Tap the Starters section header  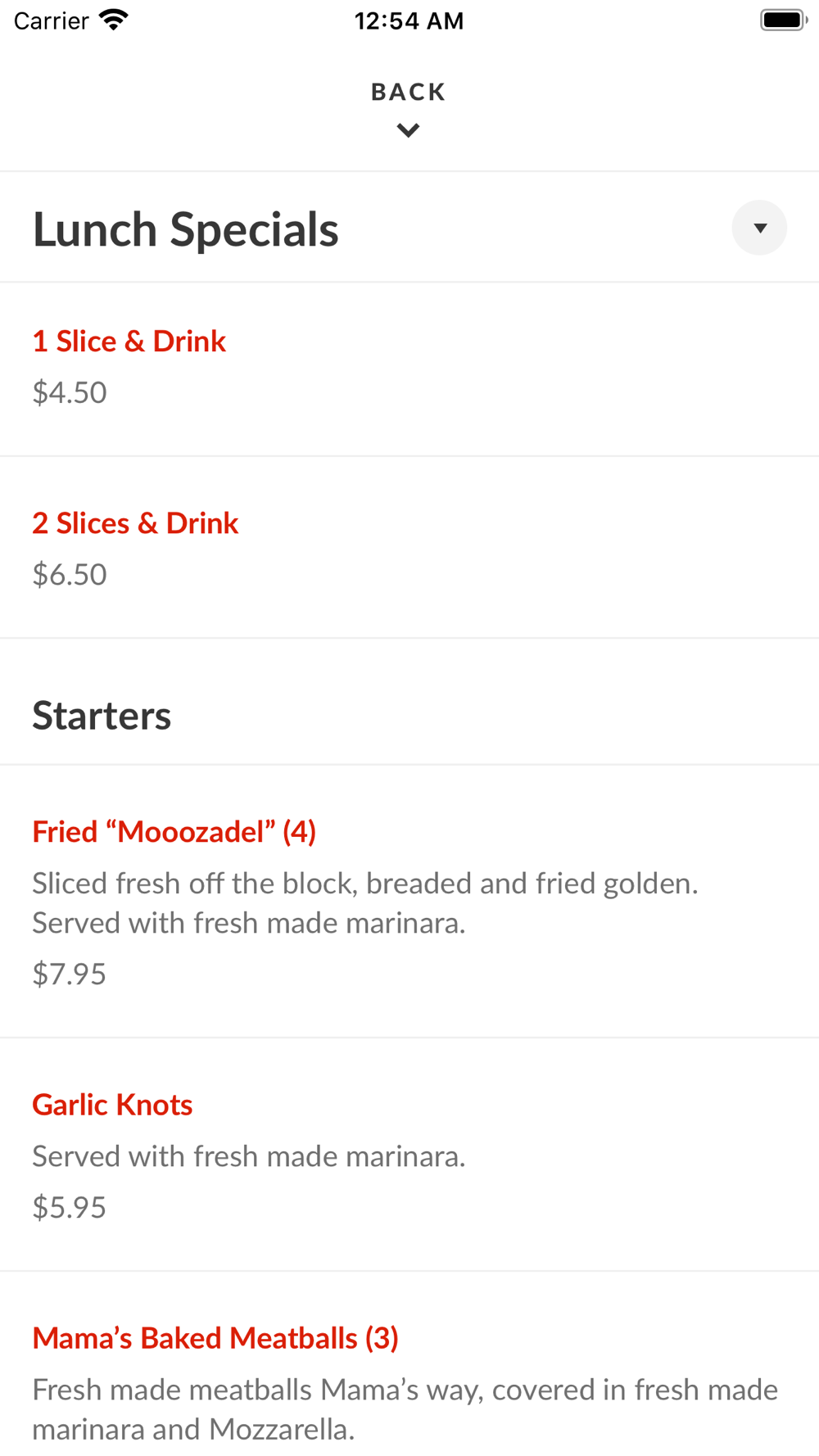(x=102, y=716)
